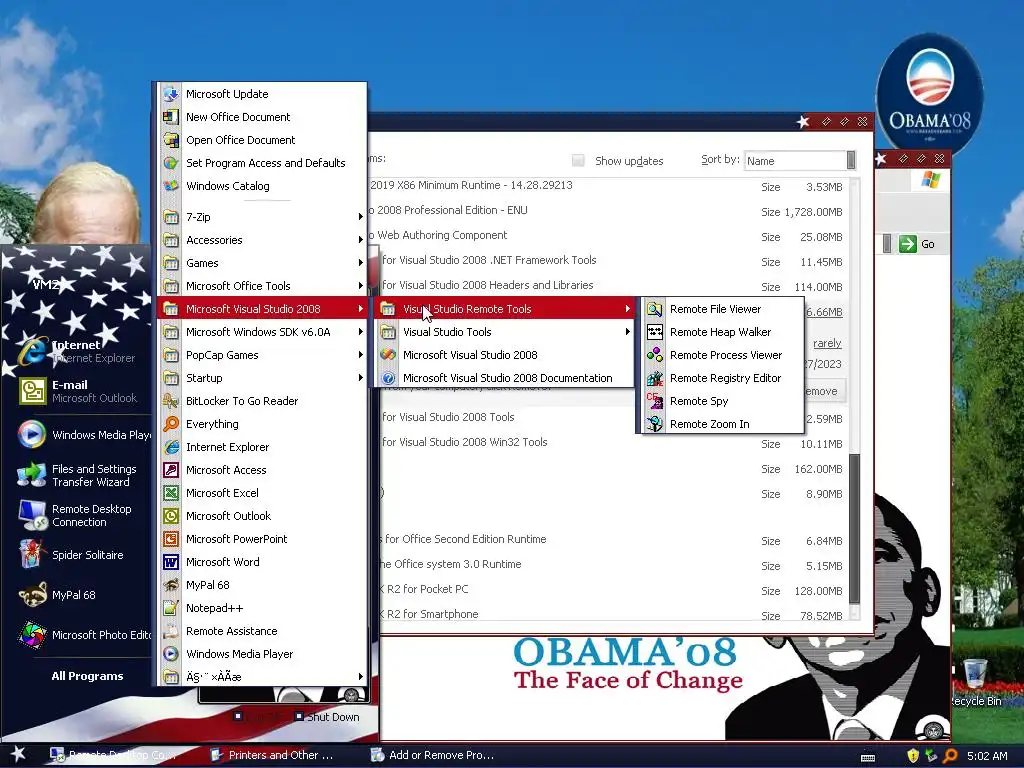Open Microsoft Excel icon
Viewport: 1024px width, 768px height.
[171, 492]
